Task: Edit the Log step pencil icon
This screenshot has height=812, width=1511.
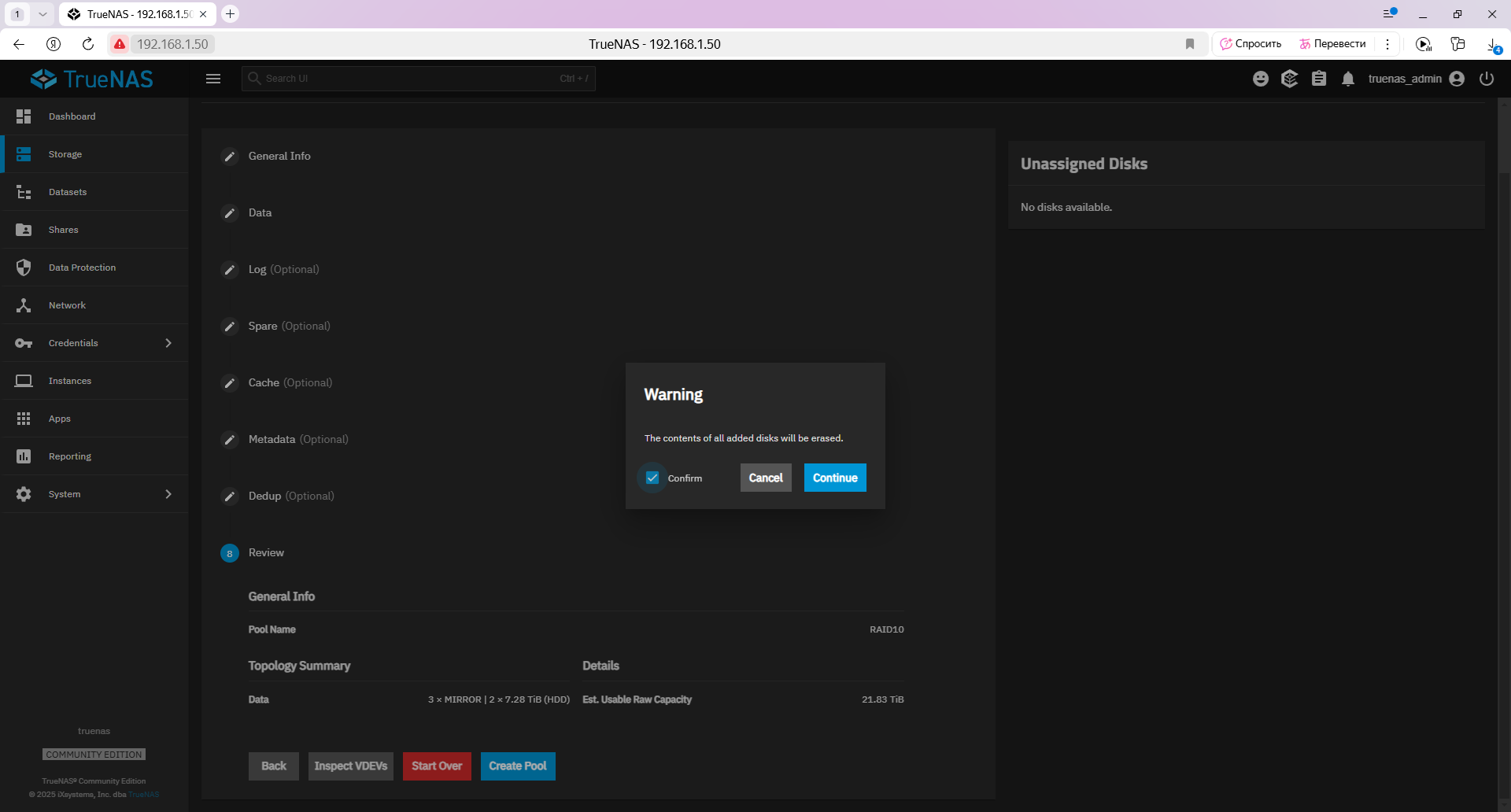Action: point(230,270)
